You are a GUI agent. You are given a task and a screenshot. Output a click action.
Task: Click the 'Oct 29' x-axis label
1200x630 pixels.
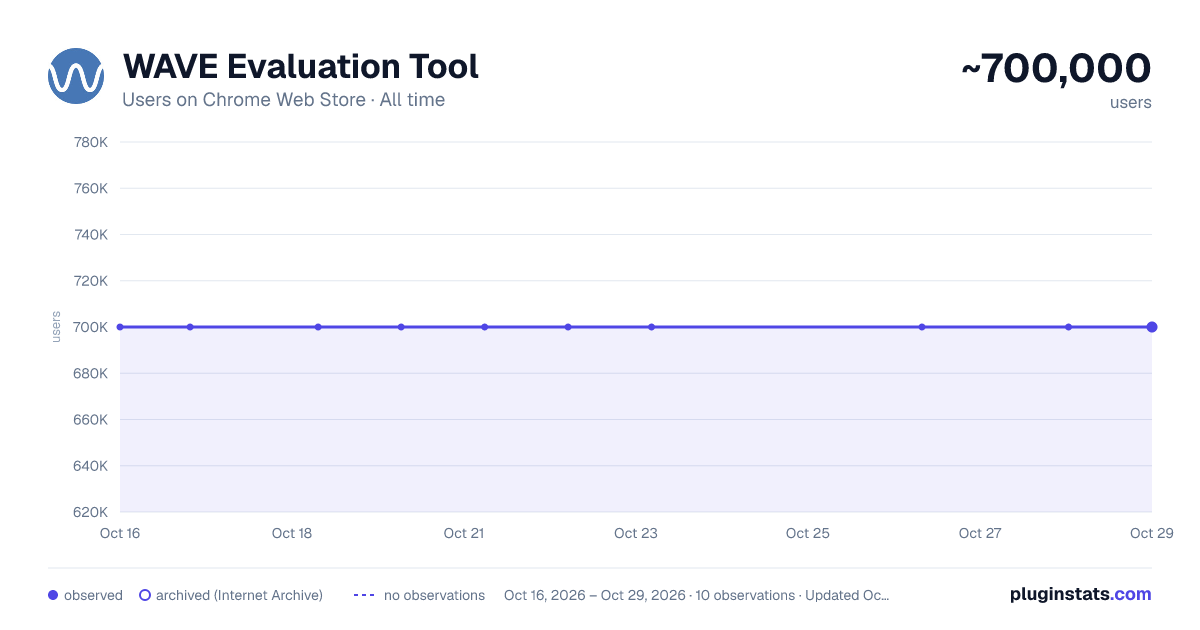pos(1151,533)
